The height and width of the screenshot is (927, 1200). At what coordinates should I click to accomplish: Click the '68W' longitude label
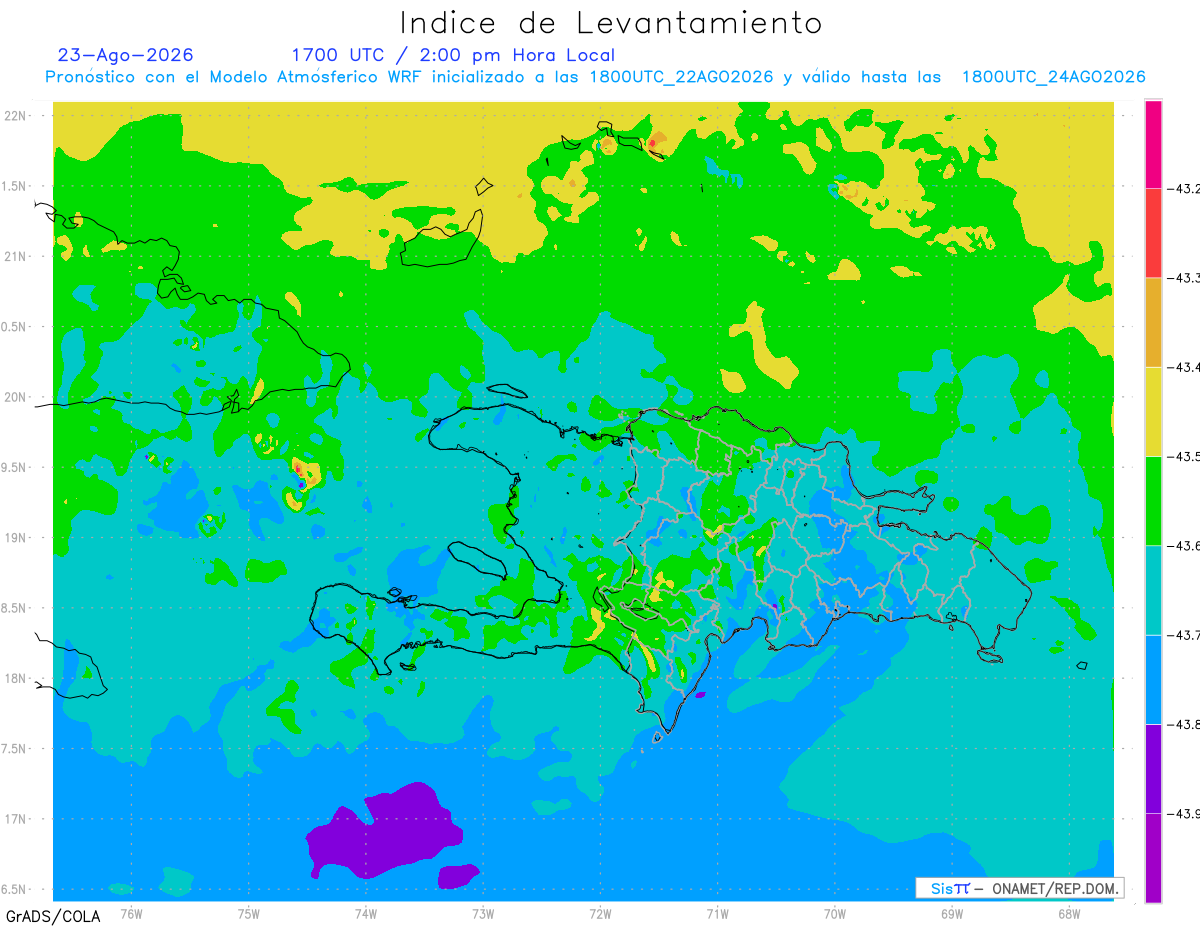(x=1068, y=913)
